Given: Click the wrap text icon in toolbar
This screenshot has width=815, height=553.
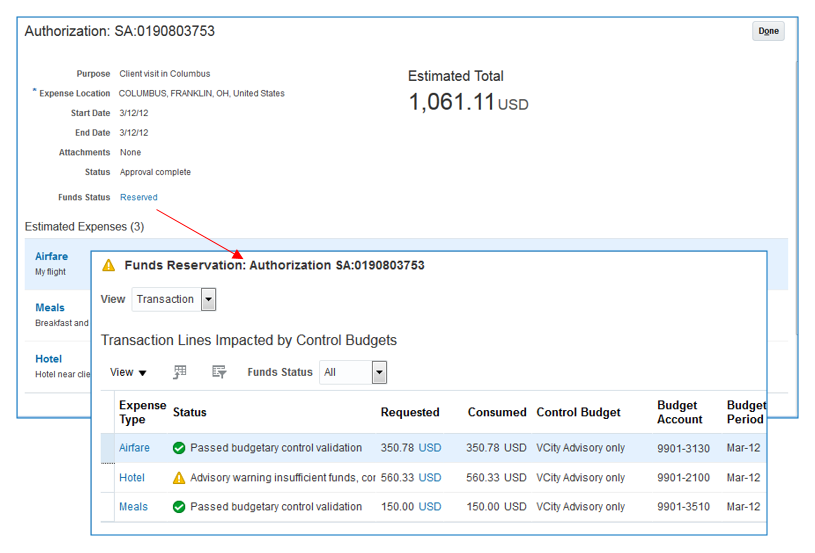Looking at the screenshot, I should (219, 372).
